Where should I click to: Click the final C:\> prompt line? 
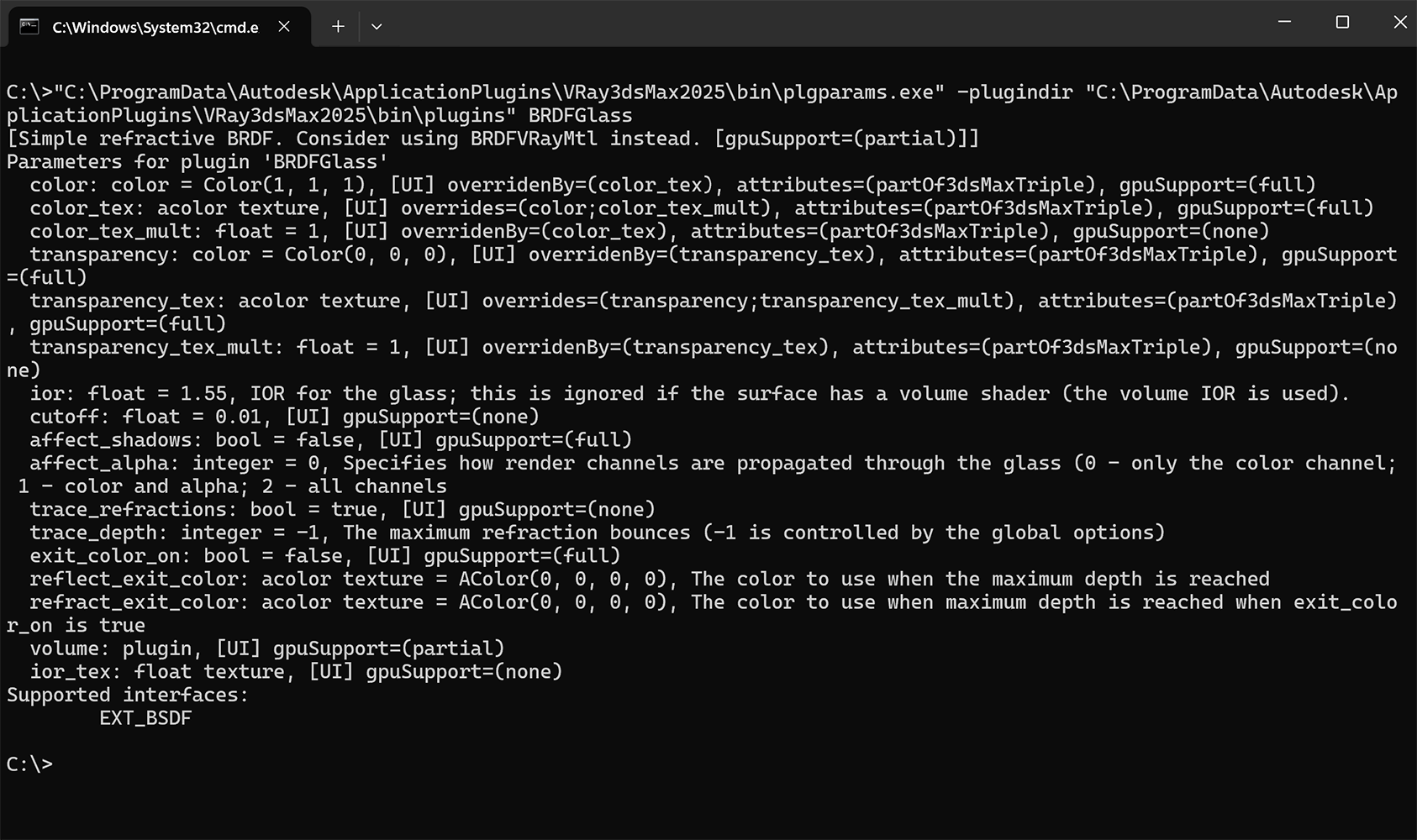(x=29, y=764)
